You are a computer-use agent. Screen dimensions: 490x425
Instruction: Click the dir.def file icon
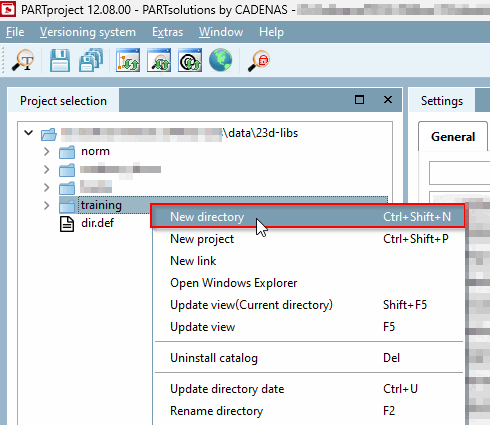tap(67, 224)
